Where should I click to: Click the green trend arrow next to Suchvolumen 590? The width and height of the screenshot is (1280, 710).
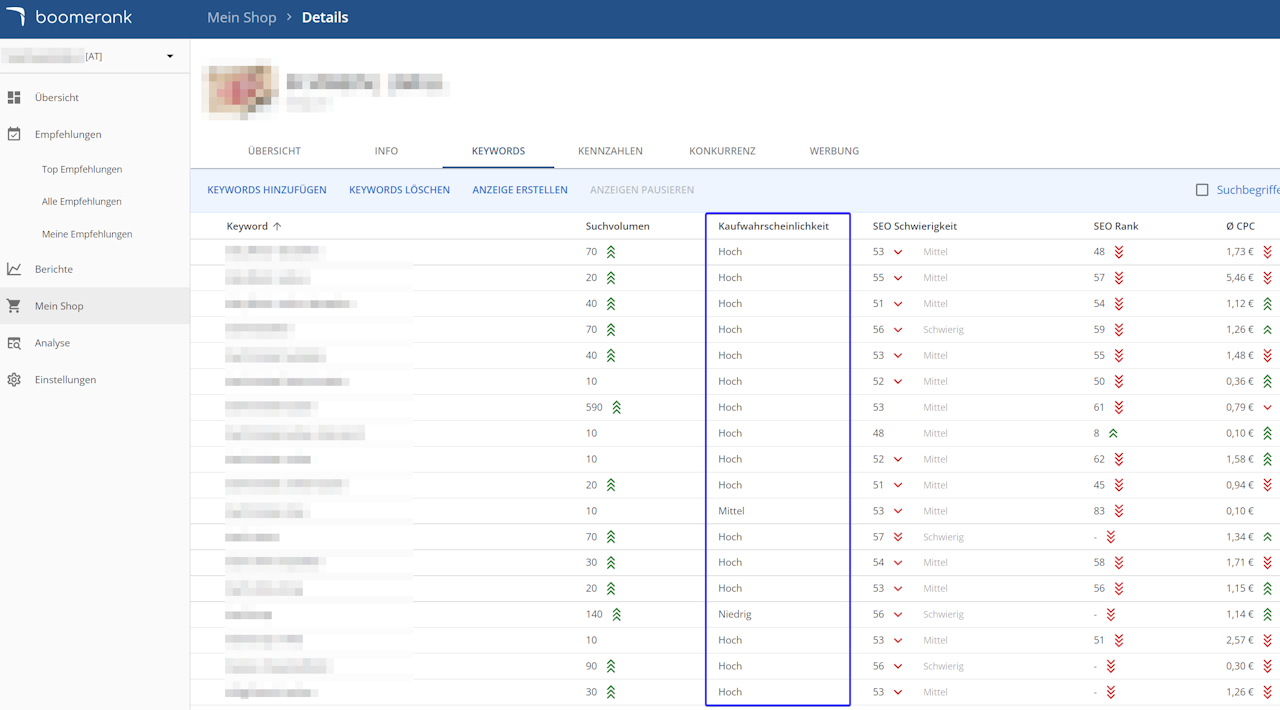[x=616, y=408]
